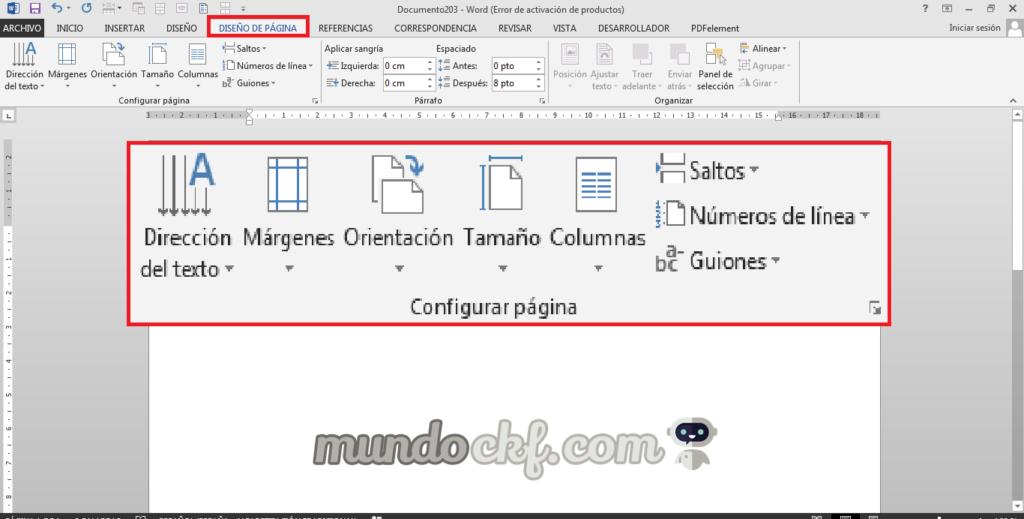Repeat the last action with the circular arrow

[87, 8]
